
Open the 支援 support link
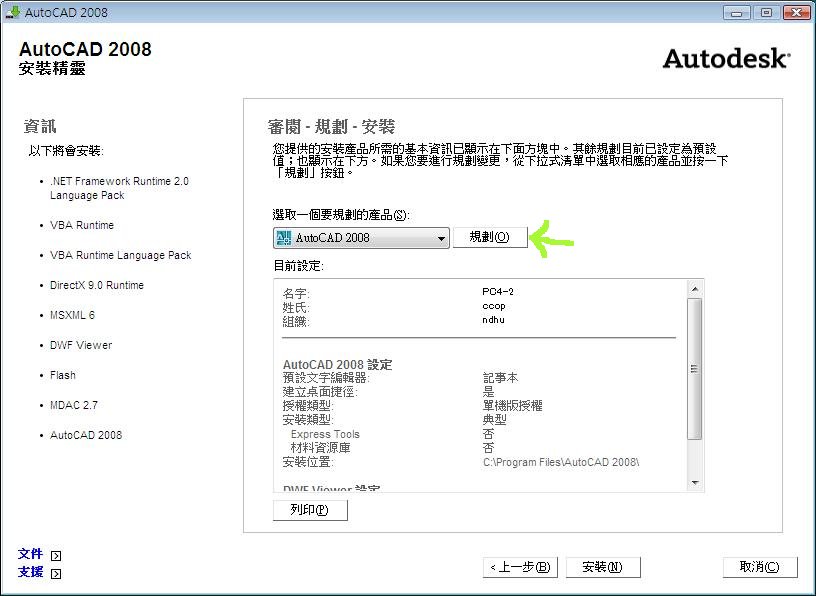click(x=30, y=572)
